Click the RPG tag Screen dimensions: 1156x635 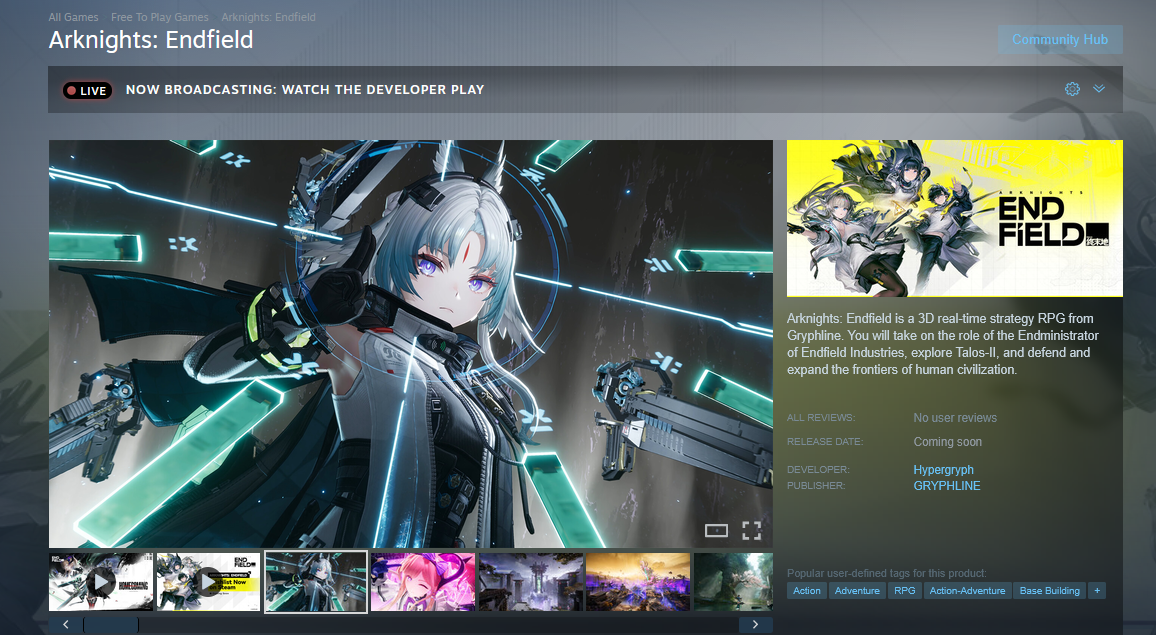click(x=905, y=591)
